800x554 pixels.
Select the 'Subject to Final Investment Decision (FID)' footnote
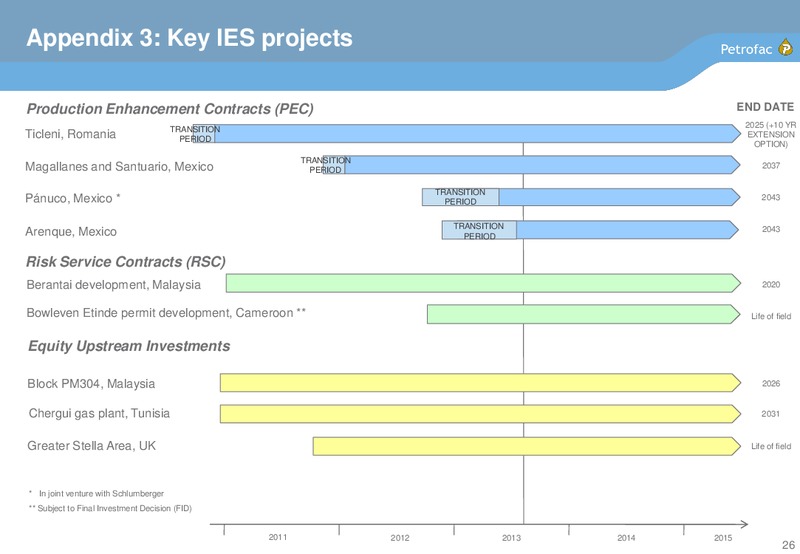click(115, 508)
